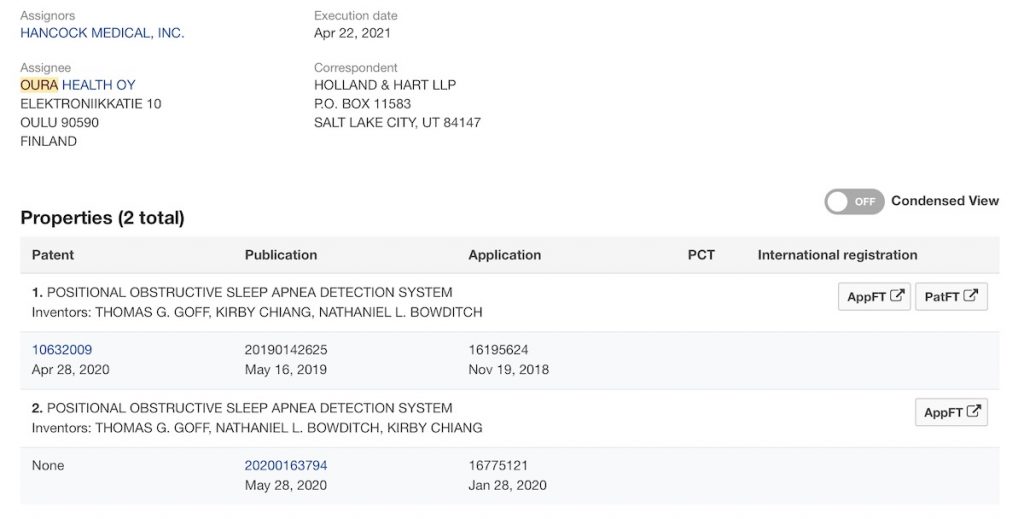The height and width of the screenshot is (519, 1024).
Task: Click the HOLLAND & HART LLP correspondent name
Action: pos(385,85)
